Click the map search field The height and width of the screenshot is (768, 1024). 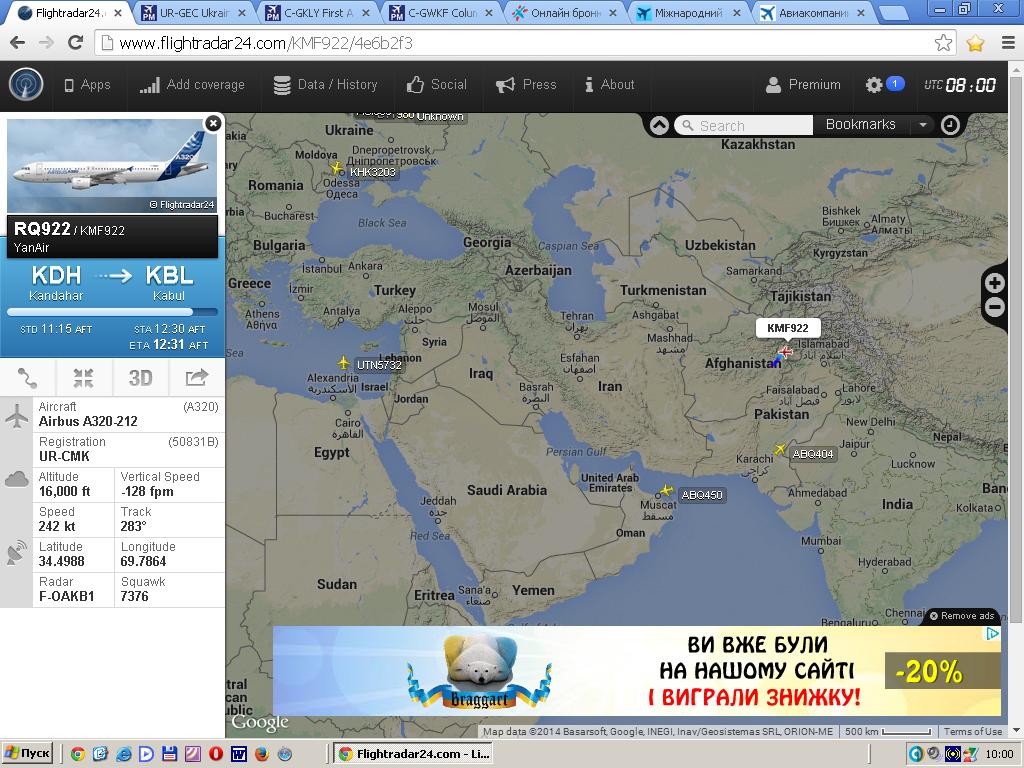[x=744, y=125]
